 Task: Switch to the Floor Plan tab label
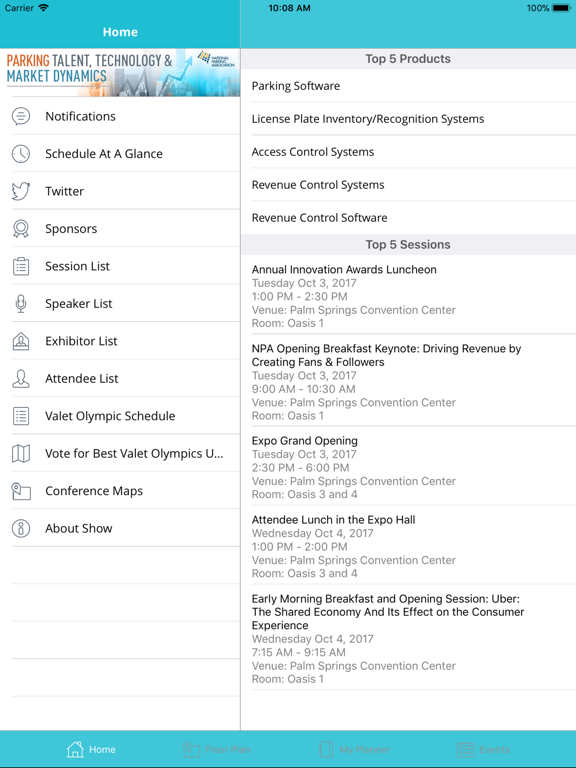pyautogui.click(x=228, y=749)
